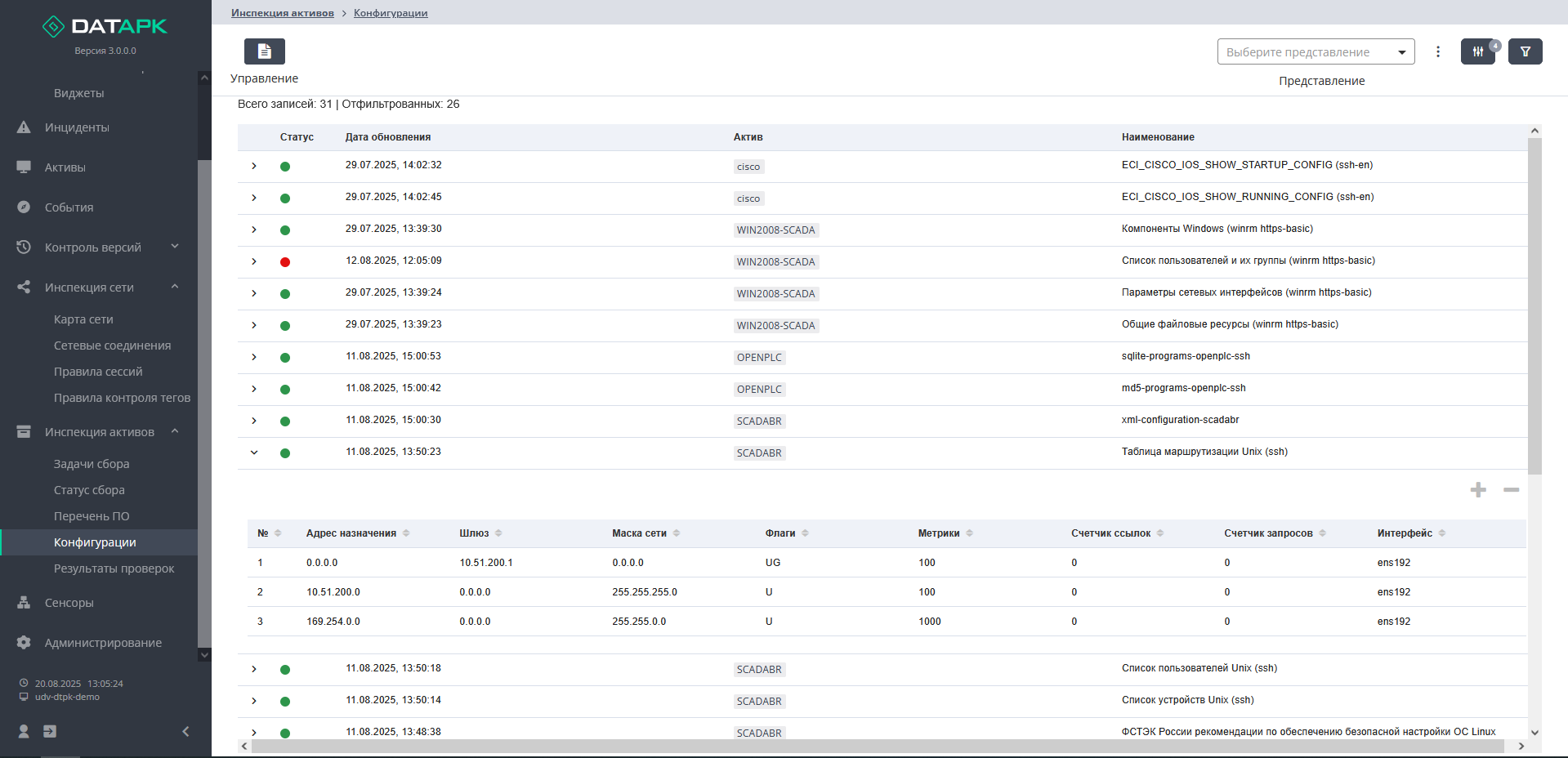
Task: Expand the Список пользователей Unix row
Action: [x=254, y=670]
